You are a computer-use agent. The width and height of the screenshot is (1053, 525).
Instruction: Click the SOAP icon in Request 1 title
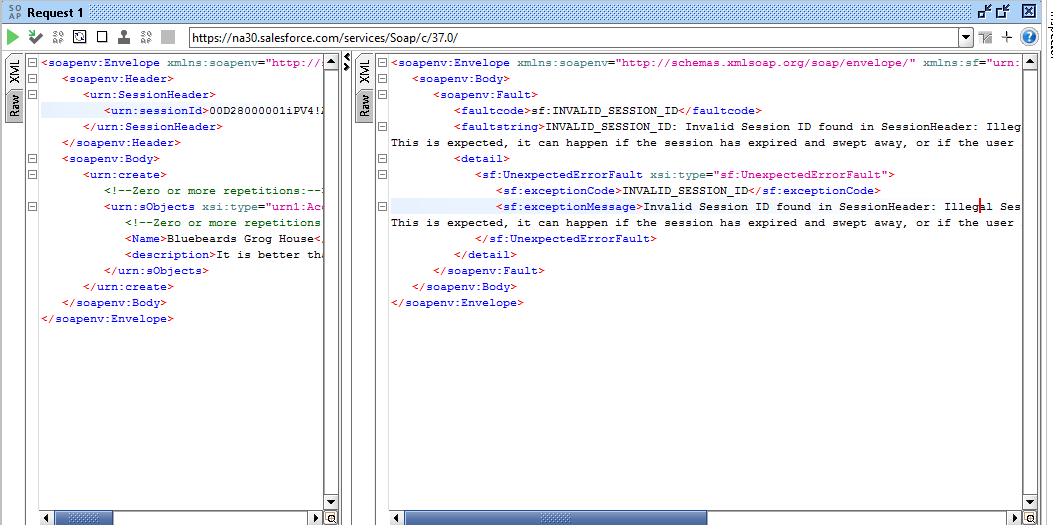[15, 12]
